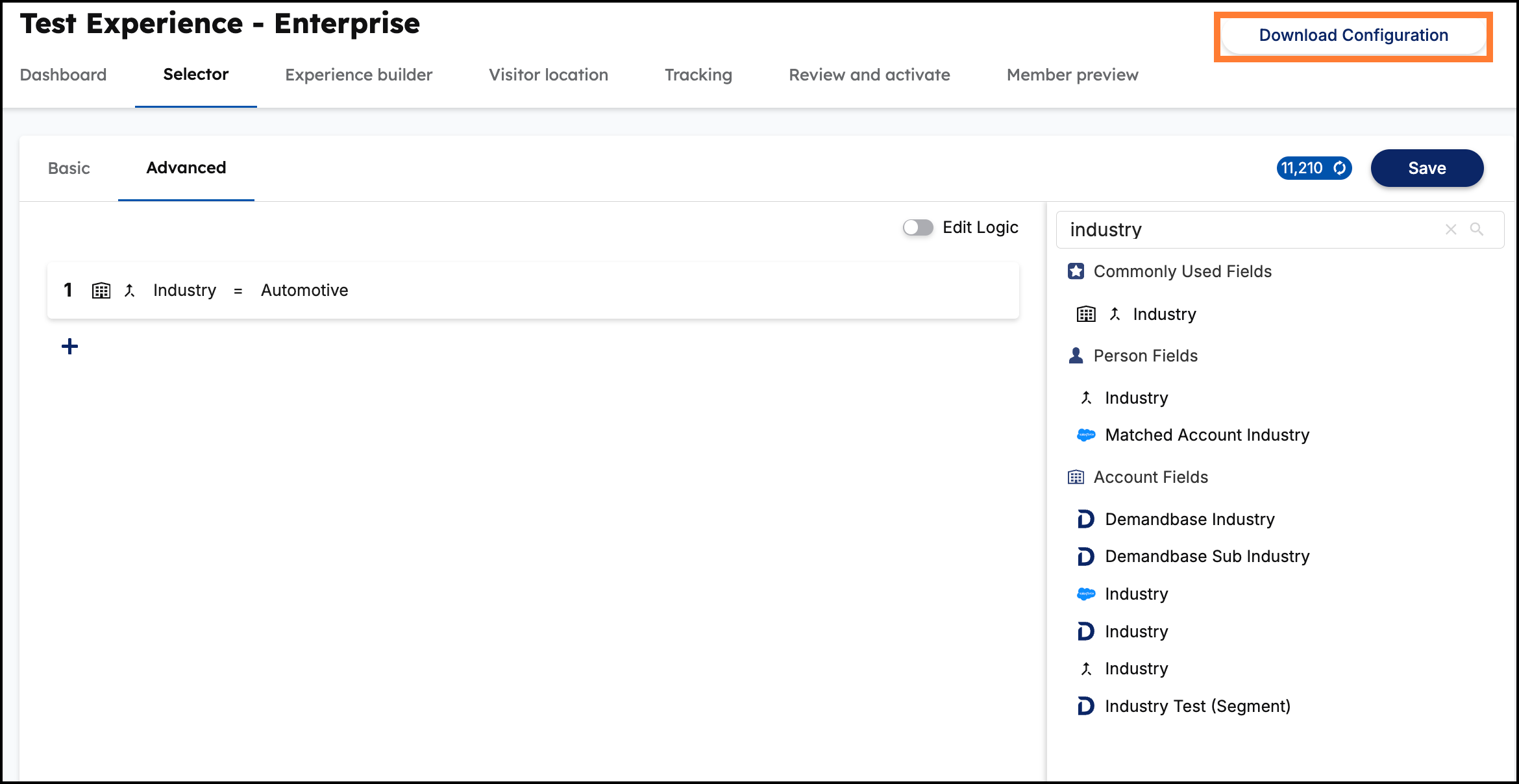Switch to the Selector tab
This screenshot has width=1519, height=784.
(196, 75)
